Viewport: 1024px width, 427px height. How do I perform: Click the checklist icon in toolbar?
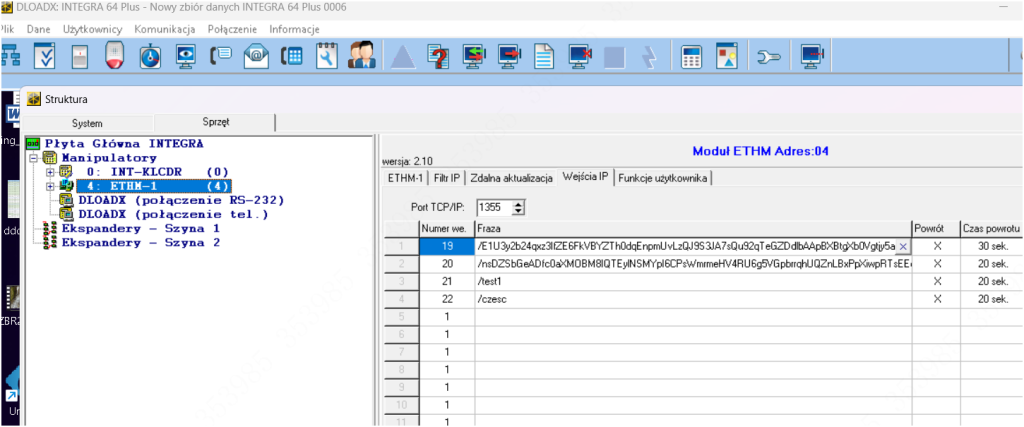click(x=45, y=56)
